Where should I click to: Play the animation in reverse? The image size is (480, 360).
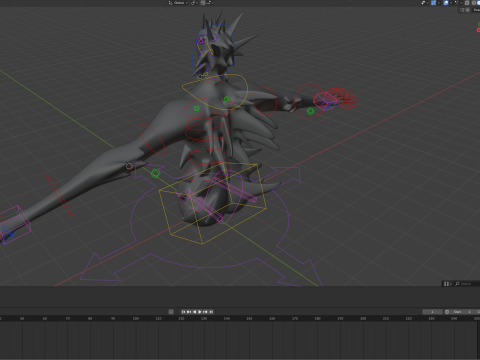coord(194,312)
